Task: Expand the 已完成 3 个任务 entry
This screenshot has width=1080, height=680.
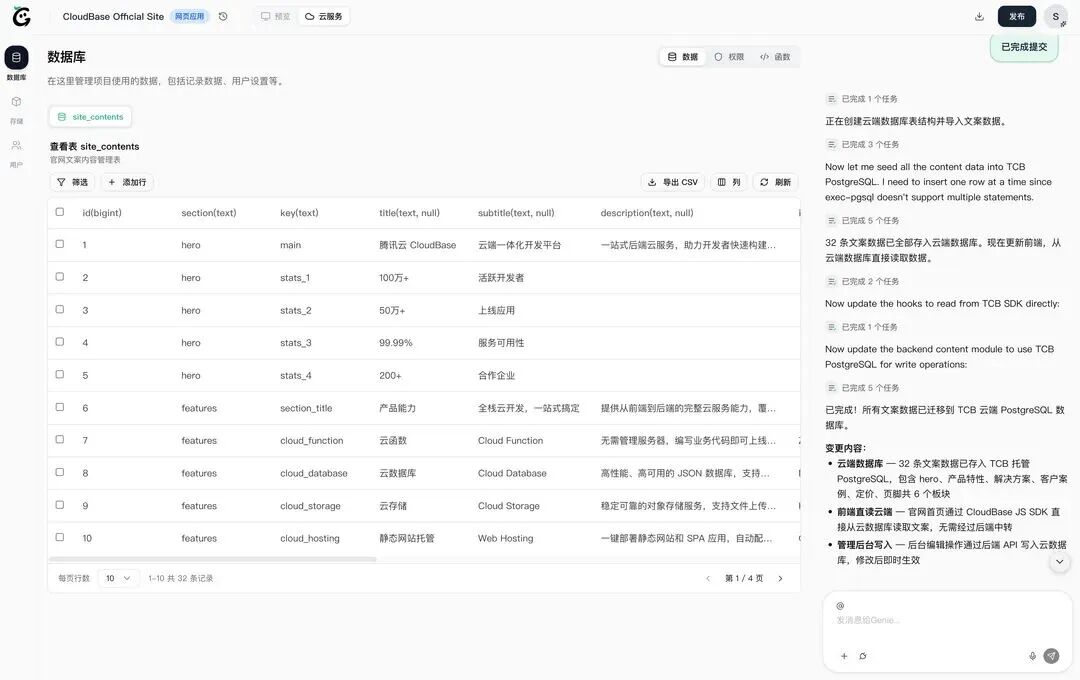Action: (x=862, y=145)
